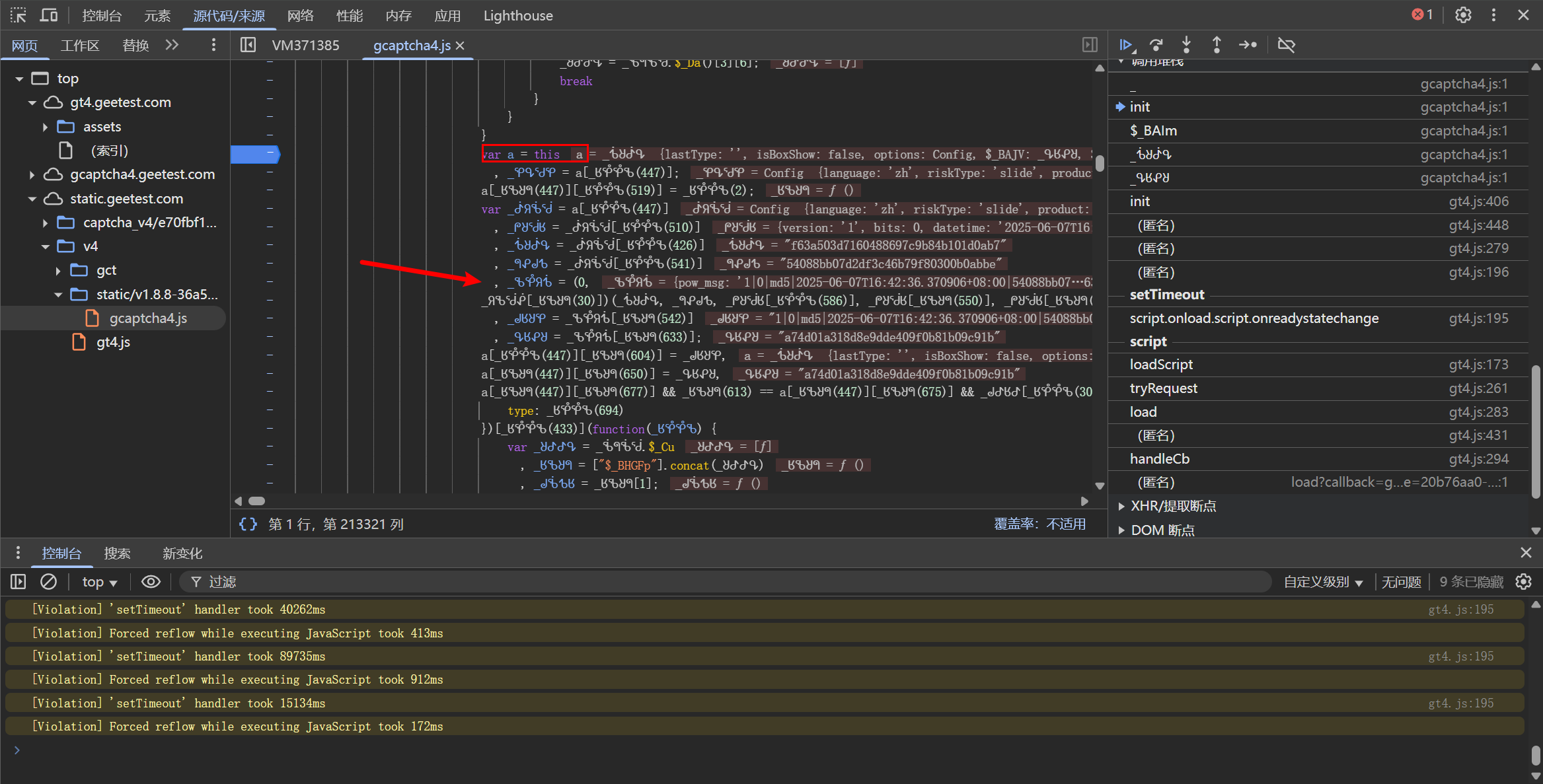Create a live expression eye icon
Image resolution: width=1543 pixels, height=784 pixels.
point(151,582)
